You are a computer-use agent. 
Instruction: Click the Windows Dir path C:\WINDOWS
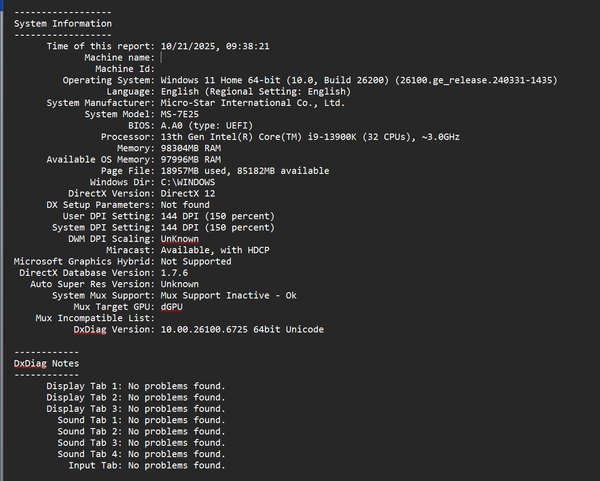190,182
